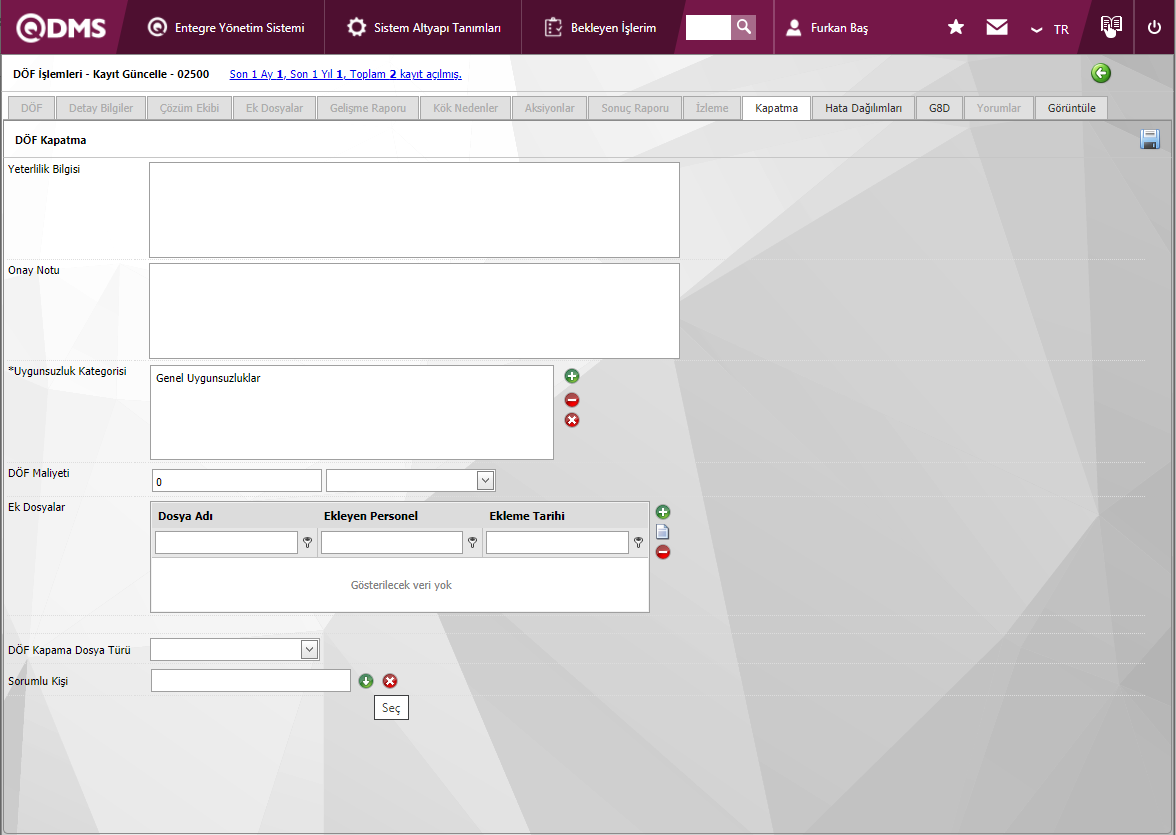Add a file with Ek Dosyalar green plus
The image size is (1176, 835).
[662, 512]
